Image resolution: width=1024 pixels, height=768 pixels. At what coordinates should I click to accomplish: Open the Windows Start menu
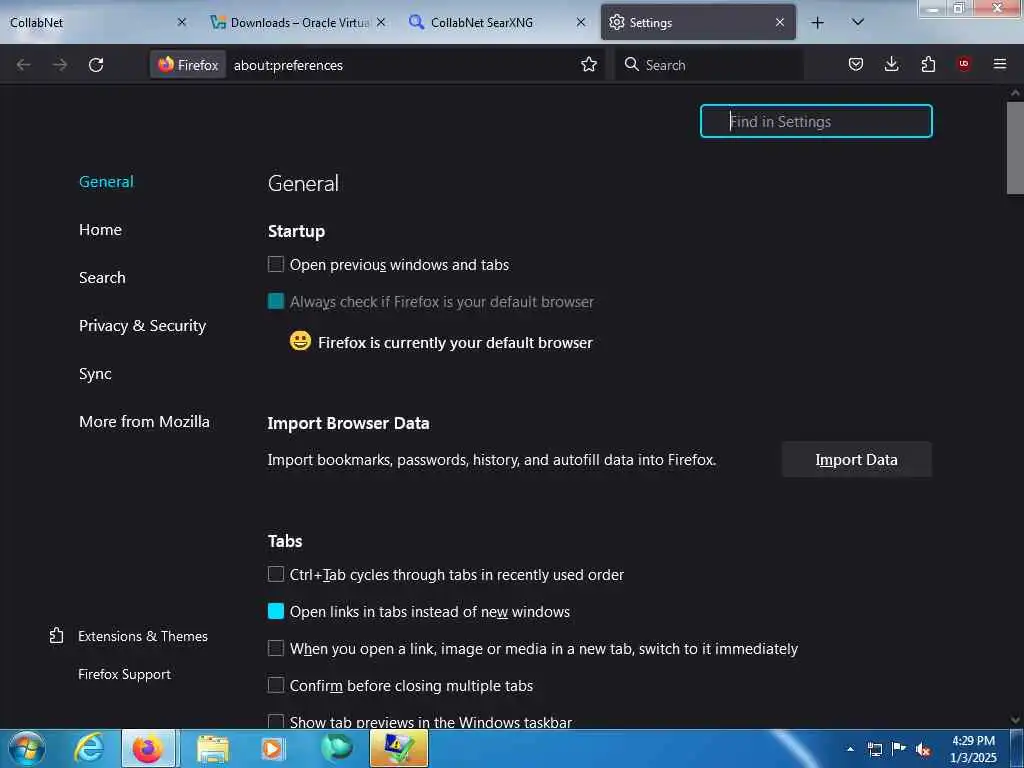27,748
